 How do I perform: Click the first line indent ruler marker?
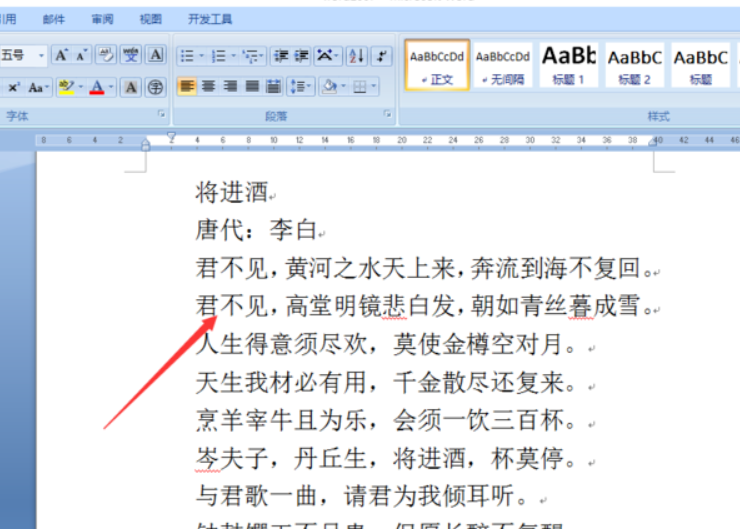click(171, 137)
